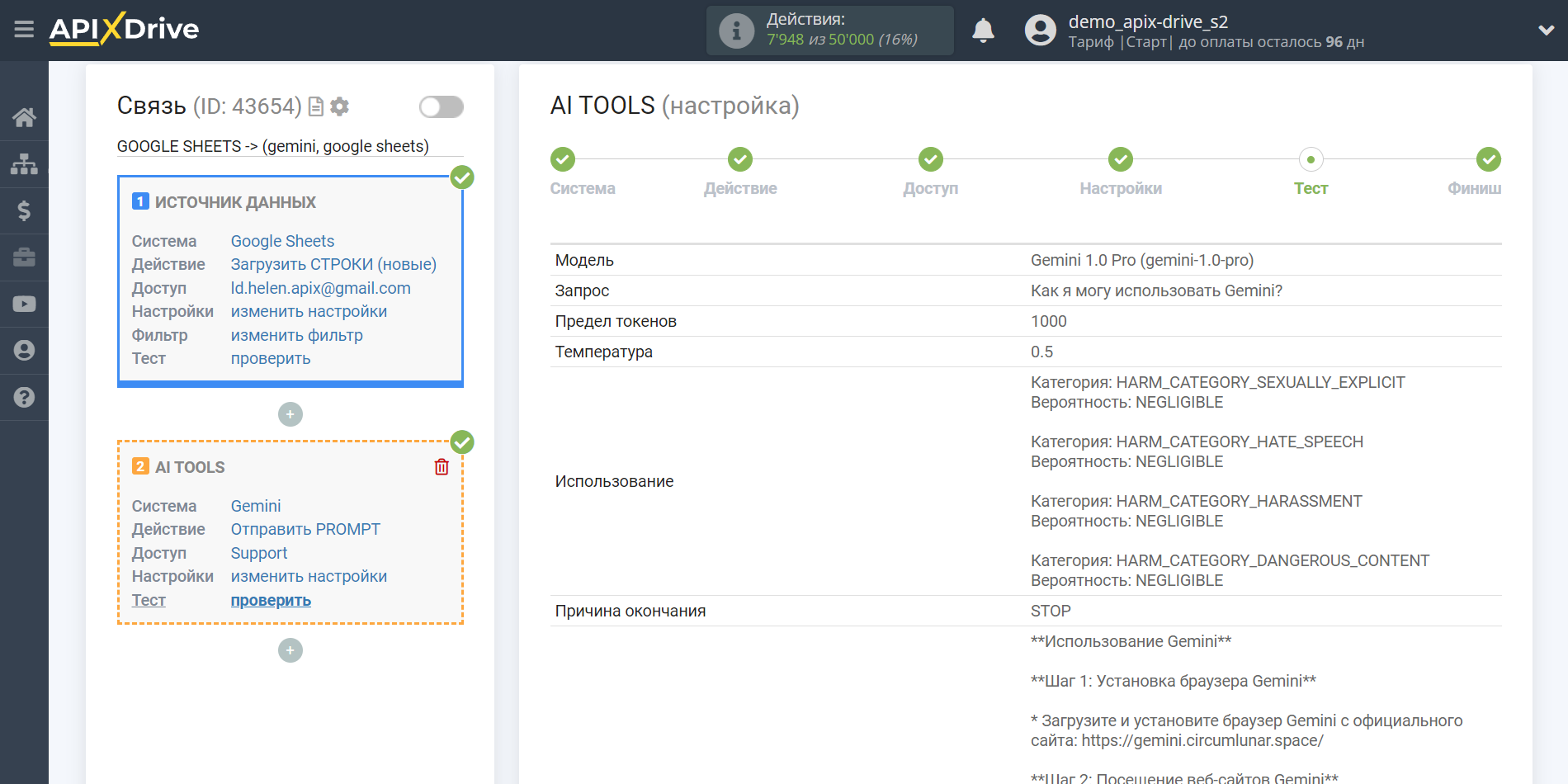Open the Support access link
This screenshot has height=784, width=1568.
pyautogui.click(x=259, y=553)
